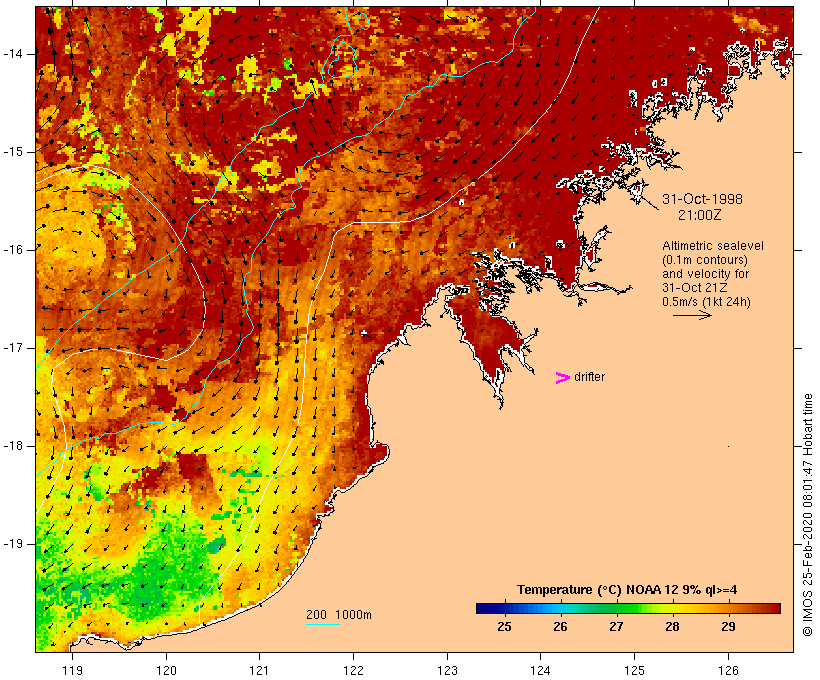Click the '0.5m/s (1kt 24h)' scale text

pos(707,302)
